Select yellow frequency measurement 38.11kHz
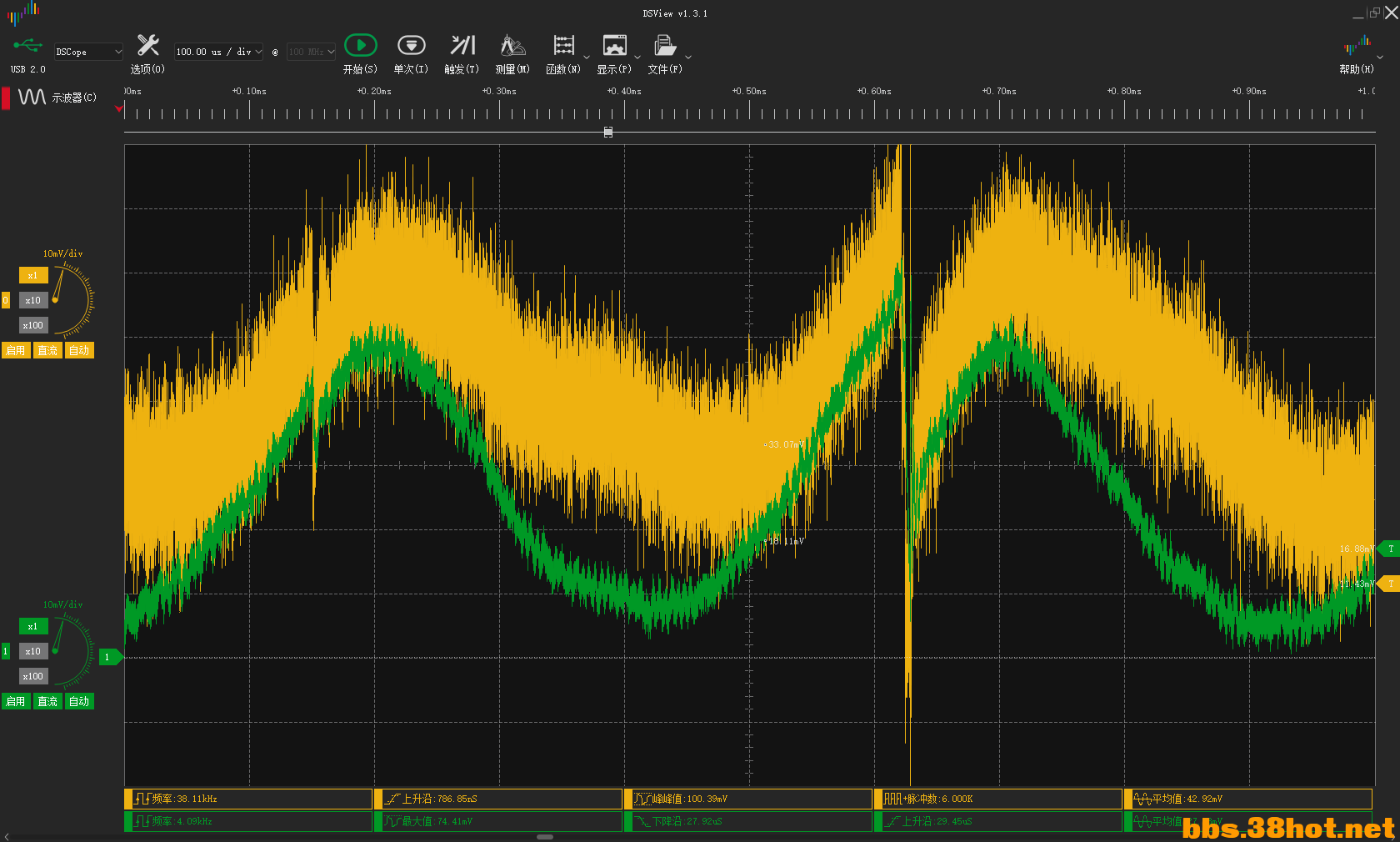1400x842 pixels. pos(248,799)
